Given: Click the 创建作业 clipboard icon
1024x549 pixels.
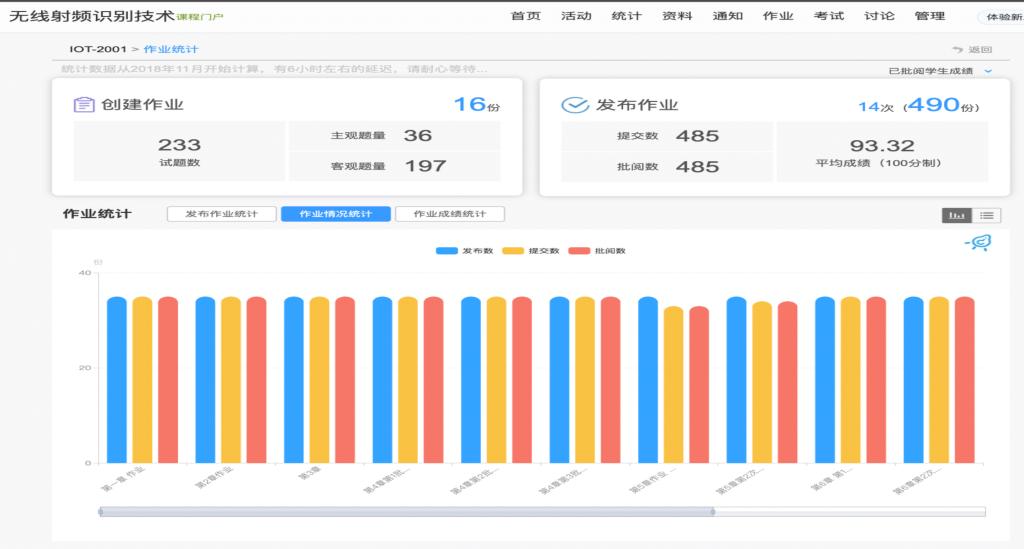Looking at the screenshot, I should coord(84,105).
